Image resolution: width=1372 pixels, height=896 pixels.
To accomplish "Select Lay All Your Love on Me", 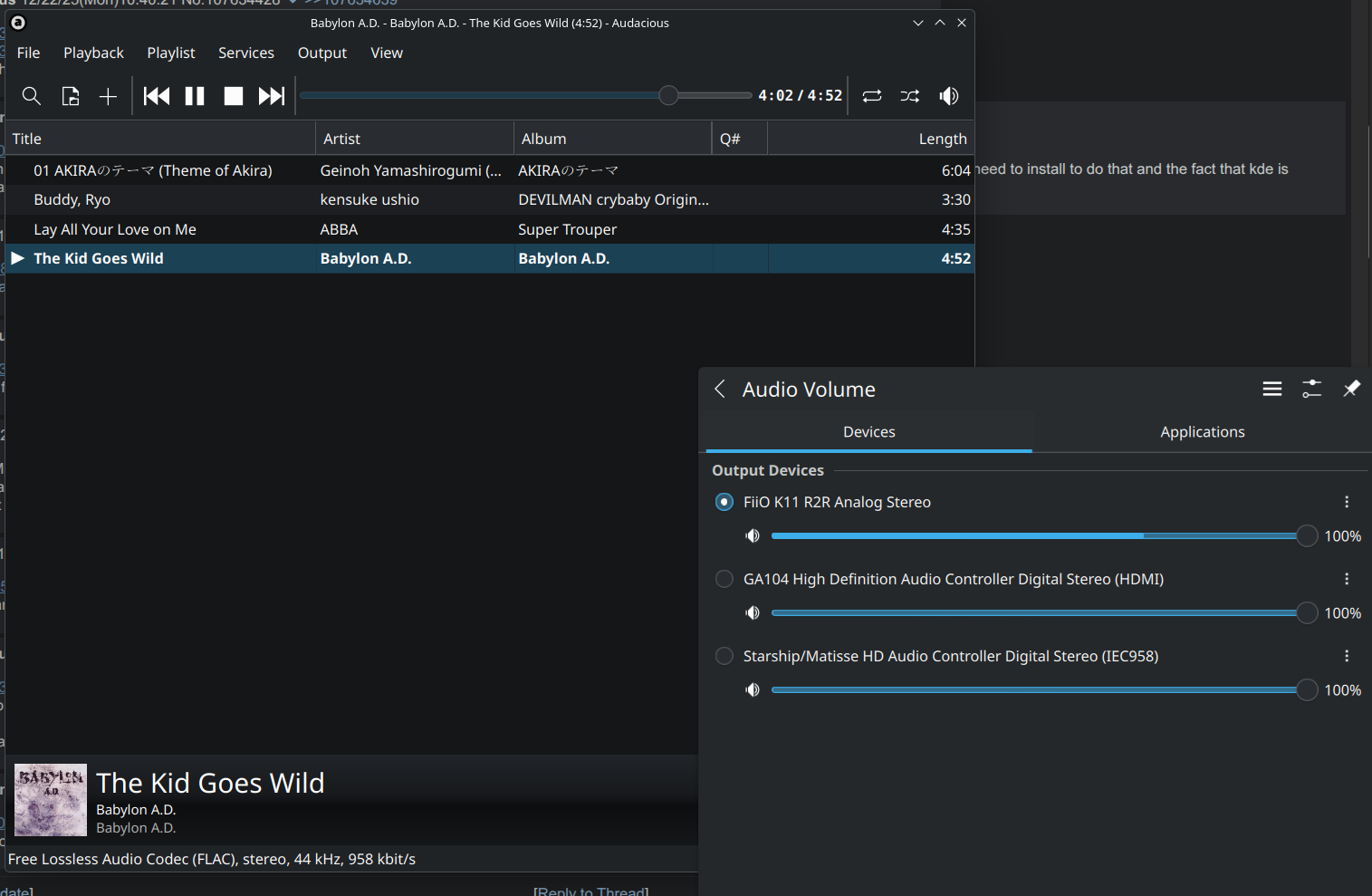I will pyautogui.click(x=490, y=229).
